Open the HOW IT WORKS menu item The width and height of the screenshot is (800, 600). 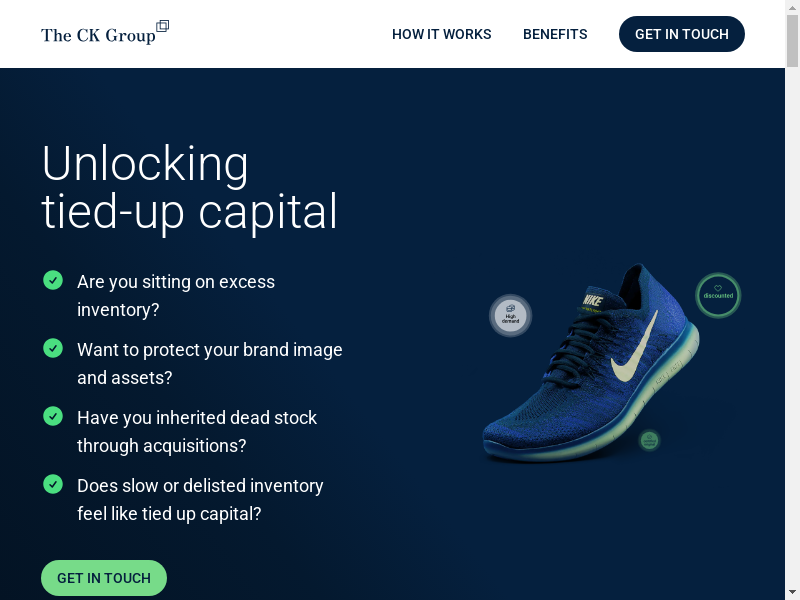441,34
